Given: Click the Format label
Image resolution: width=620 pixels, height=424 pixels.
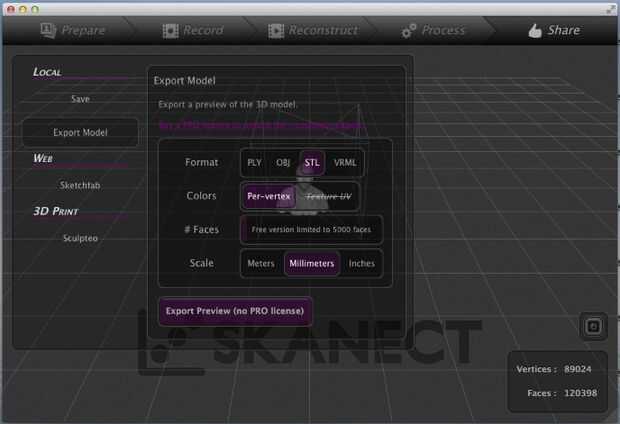Looking at the screenshot, I should pyautogui.click(x=202, y=163).
